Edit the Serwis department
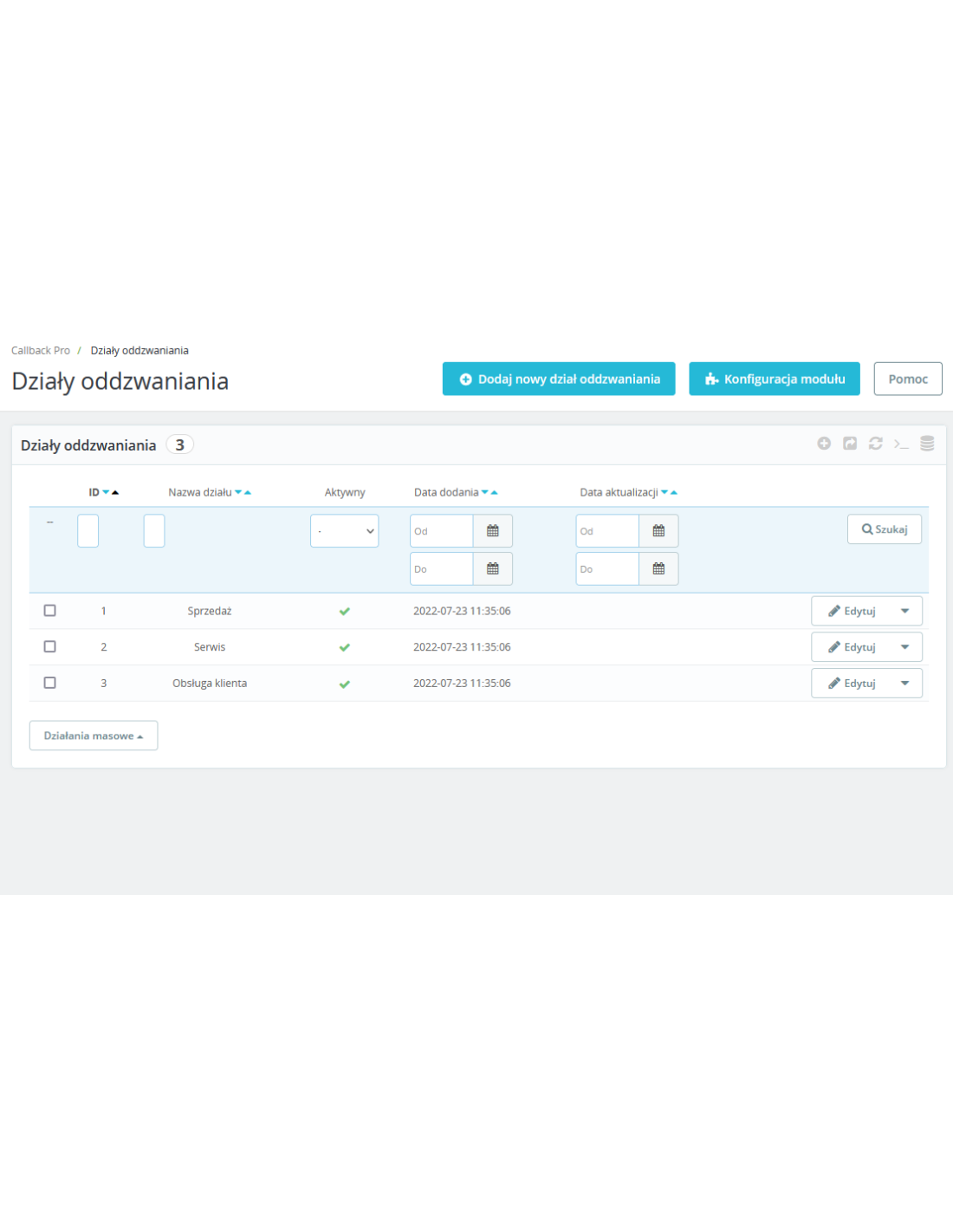The image size is (953, 1232). 852,647
